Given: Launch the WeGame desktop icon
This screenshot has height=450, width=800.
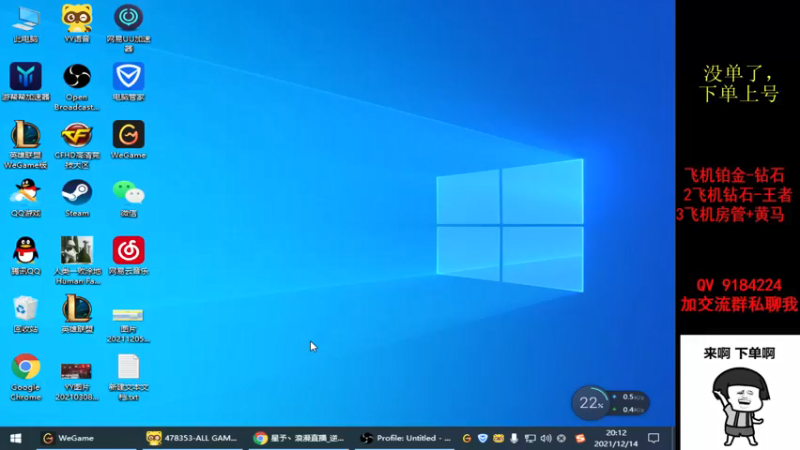Looking at the screenshot, I should [128, 140].
